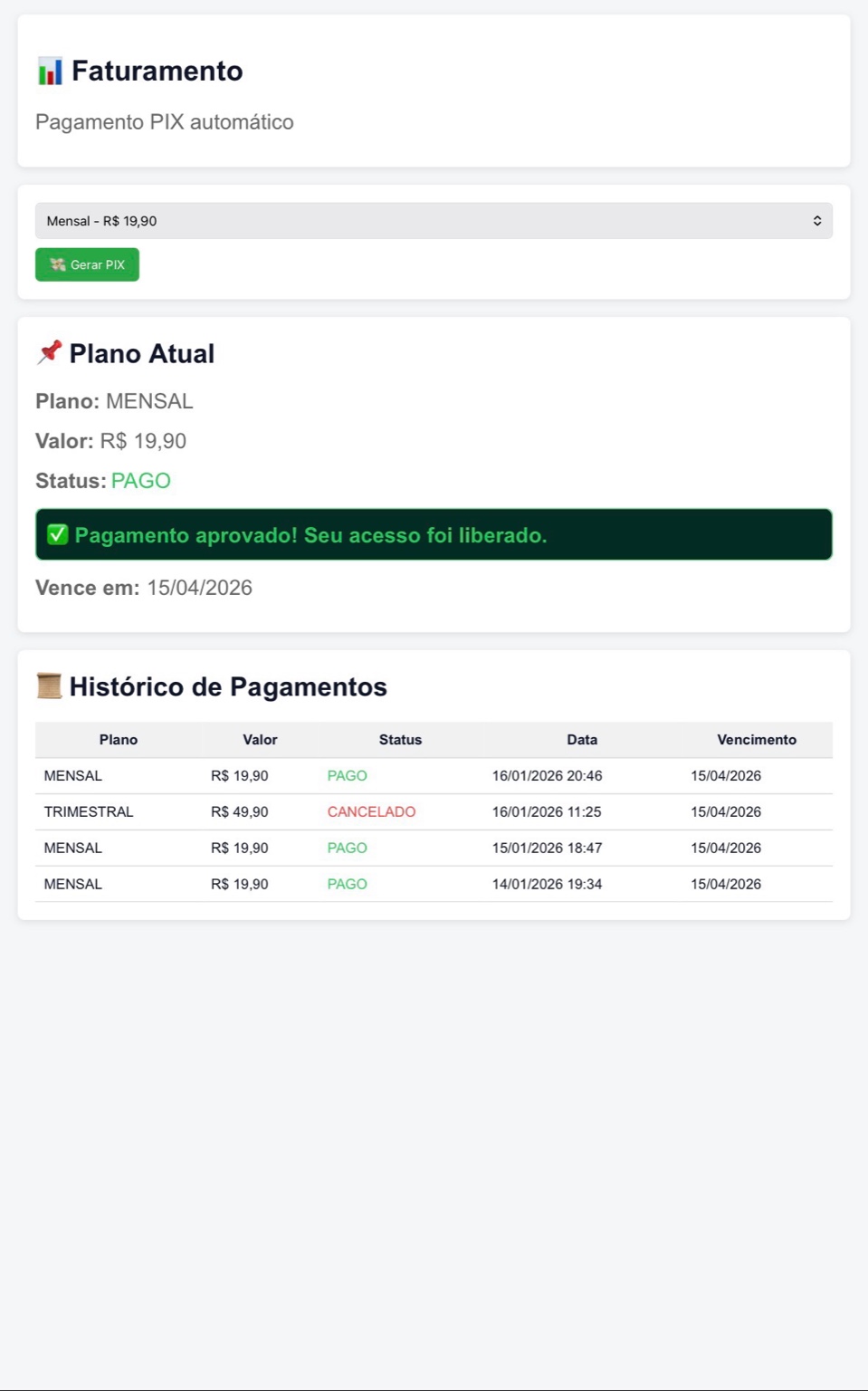Open the Mensal - R$ 19,90 plan dropdown

pyautogui.click(x=433, y=221)
